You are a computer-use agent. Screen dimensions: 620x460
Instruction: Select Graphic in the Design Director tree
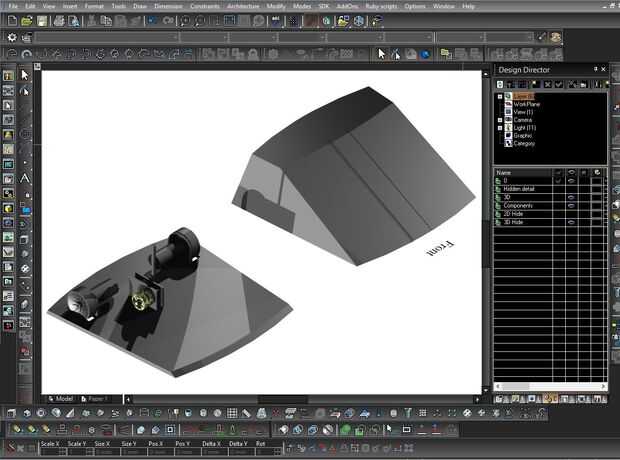(522, 136)
